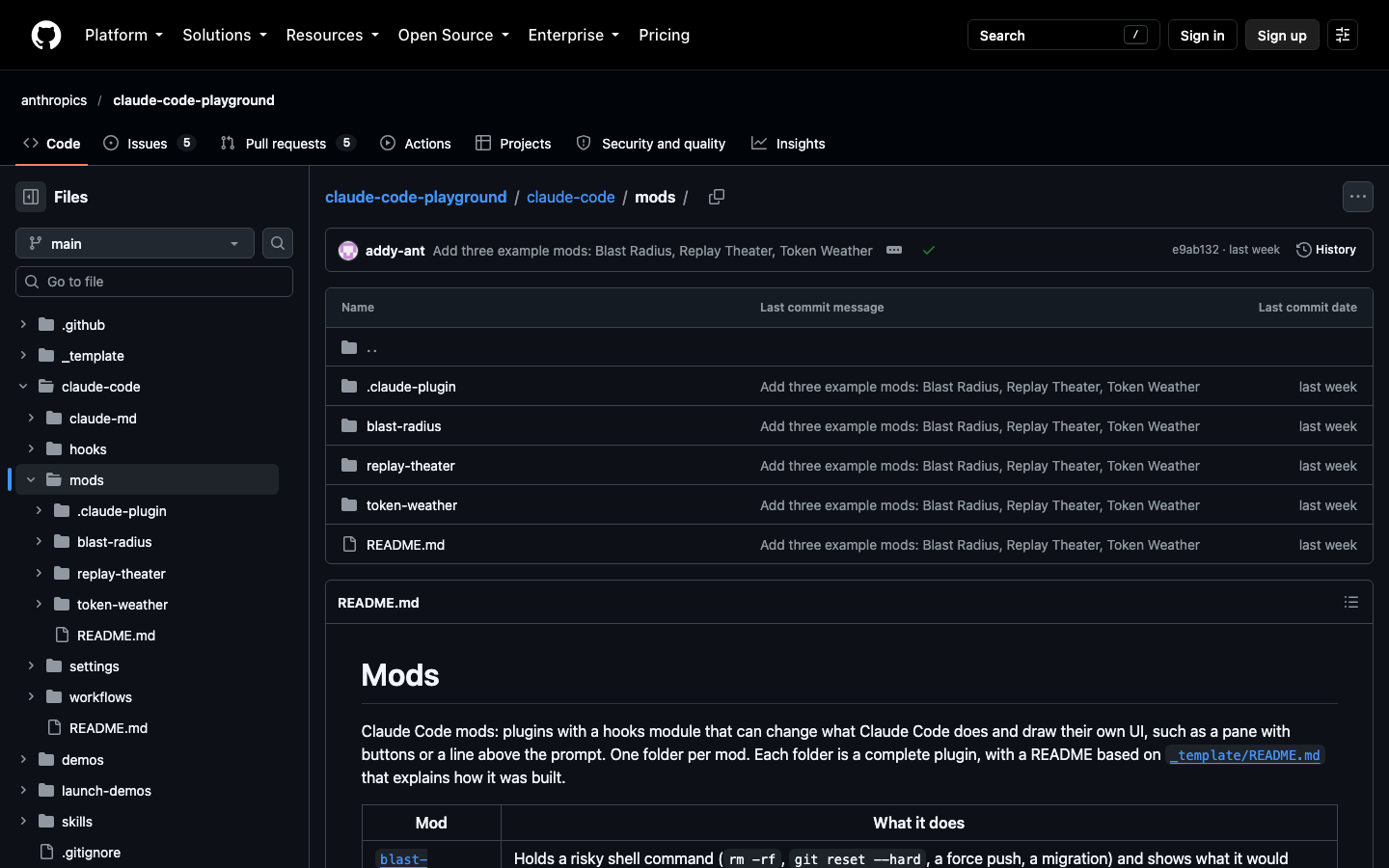Expand the .github folder in tree

[x=23, y=325]
